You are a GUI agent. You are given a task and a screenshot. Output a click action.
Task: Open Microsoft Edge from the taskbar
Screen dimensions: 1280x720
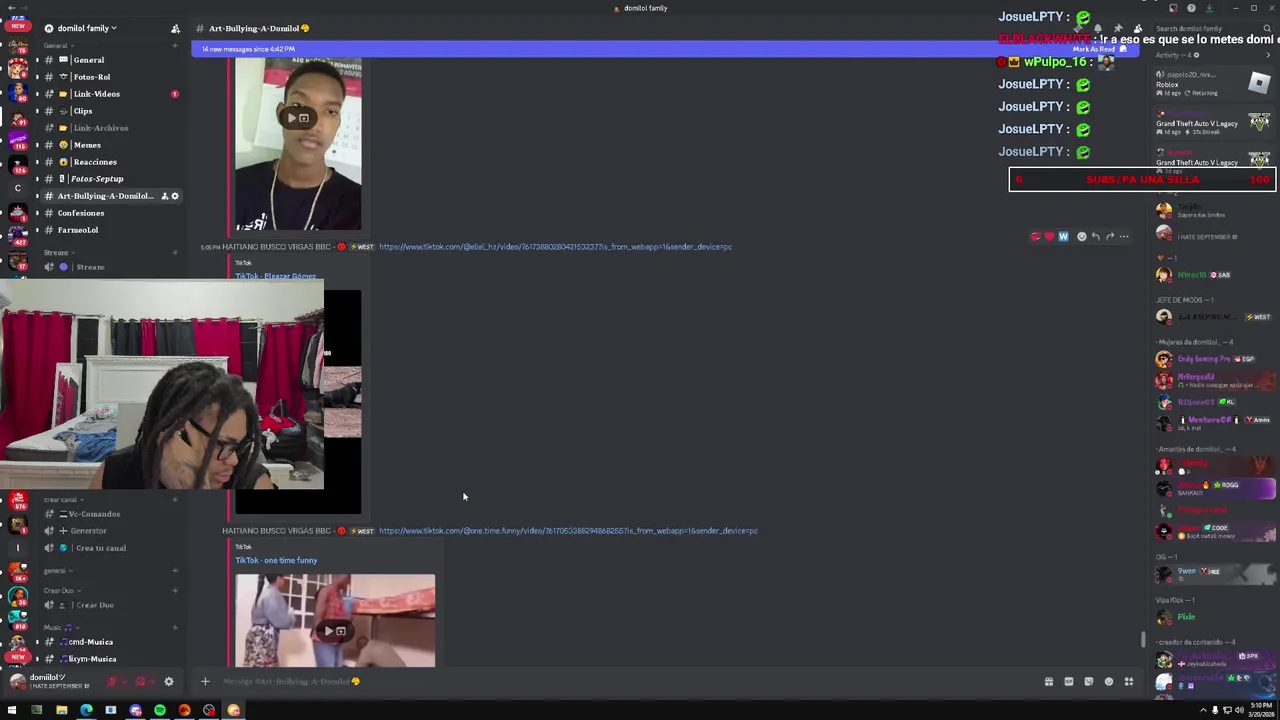tap(86, 710)
